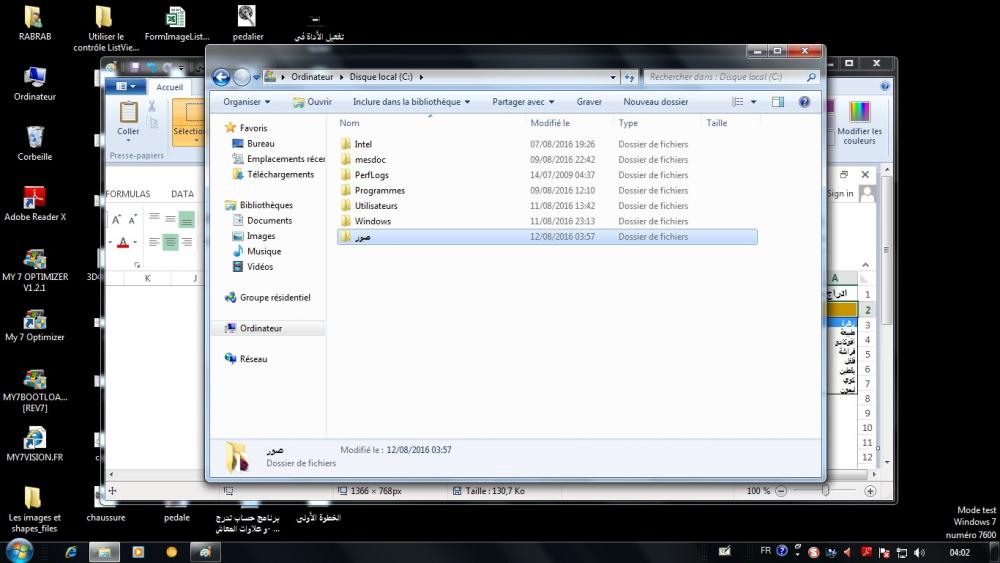Expand Inclure dans la bibliothèque menu

[411, 102]
